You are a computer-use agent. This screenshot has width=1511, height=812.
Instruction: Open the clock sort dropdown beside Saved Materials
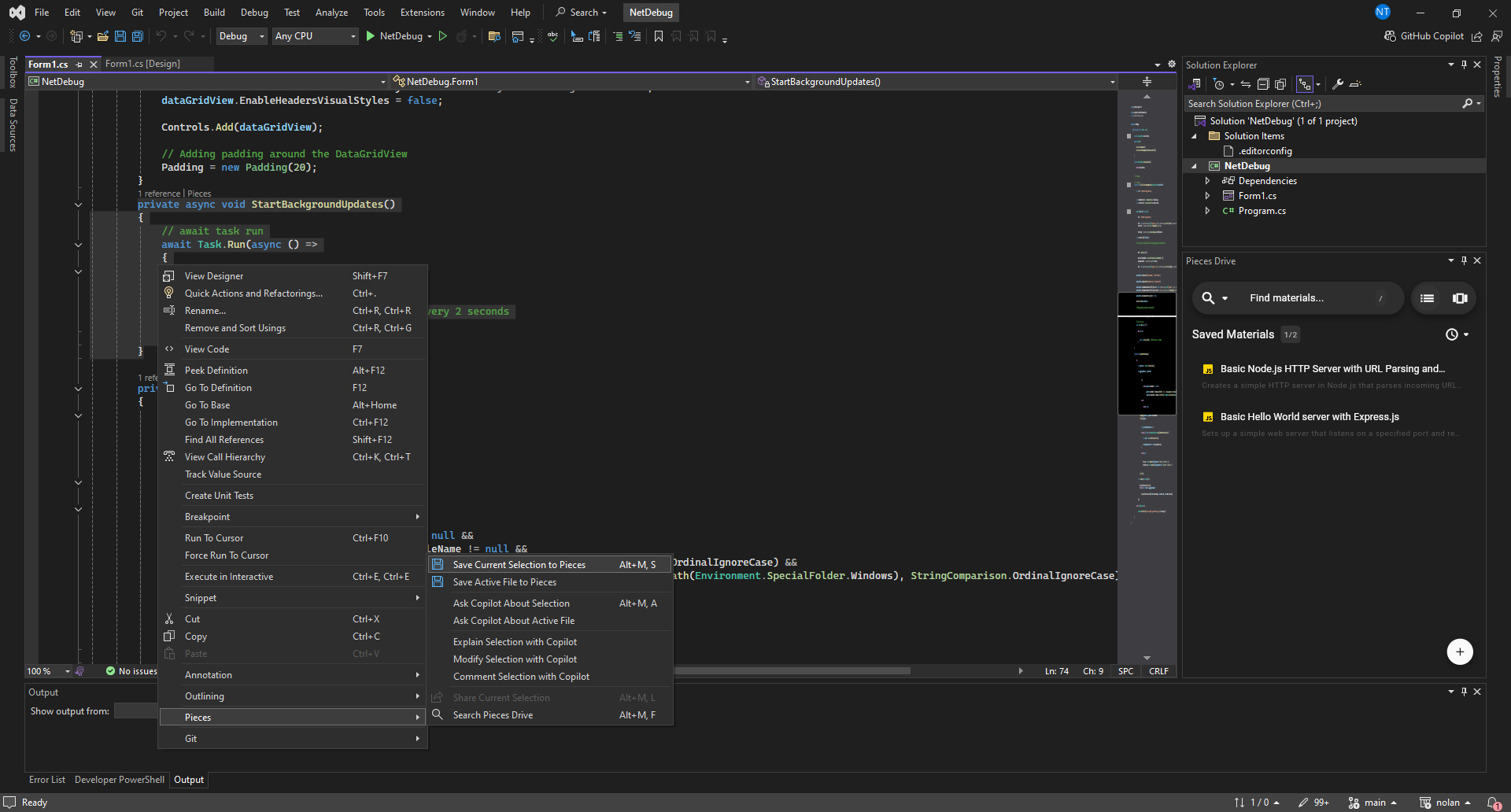point(1457,334)
